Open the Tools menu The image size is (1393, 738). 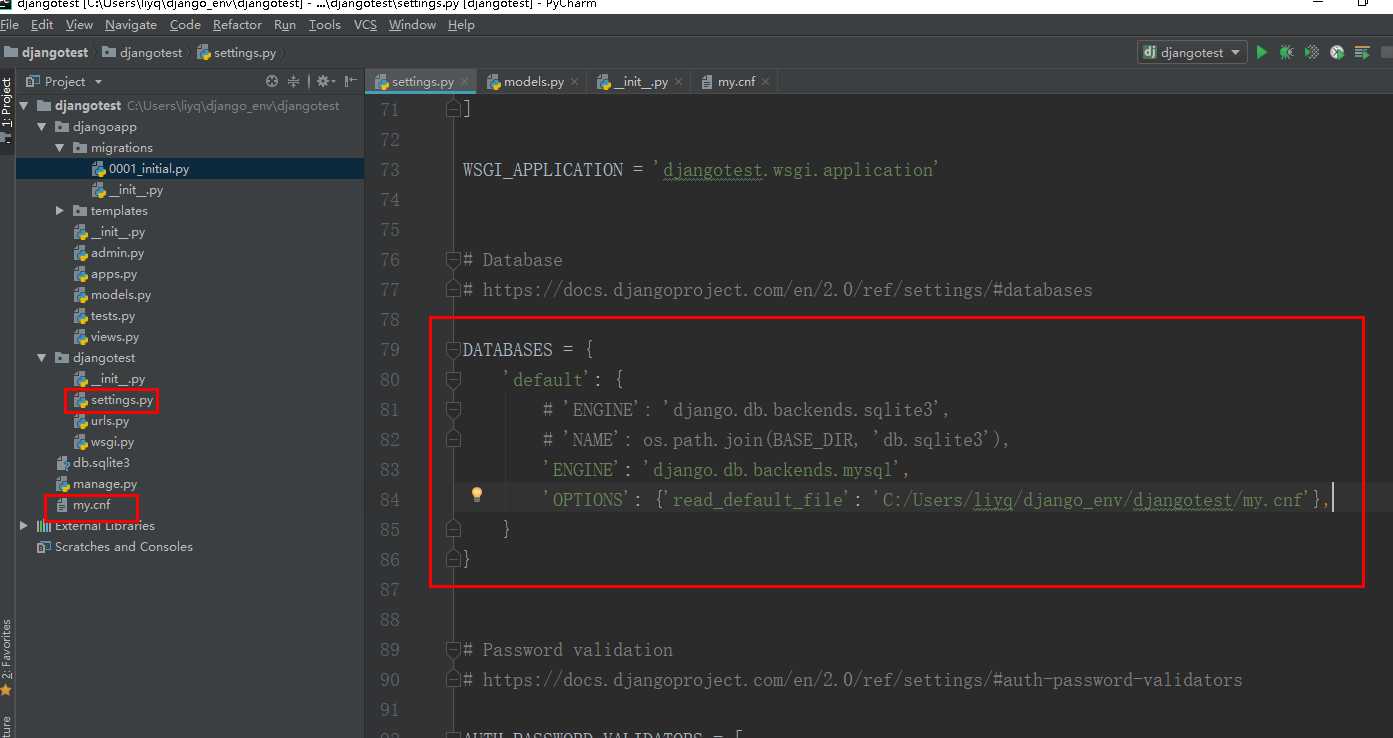point(325,24)
